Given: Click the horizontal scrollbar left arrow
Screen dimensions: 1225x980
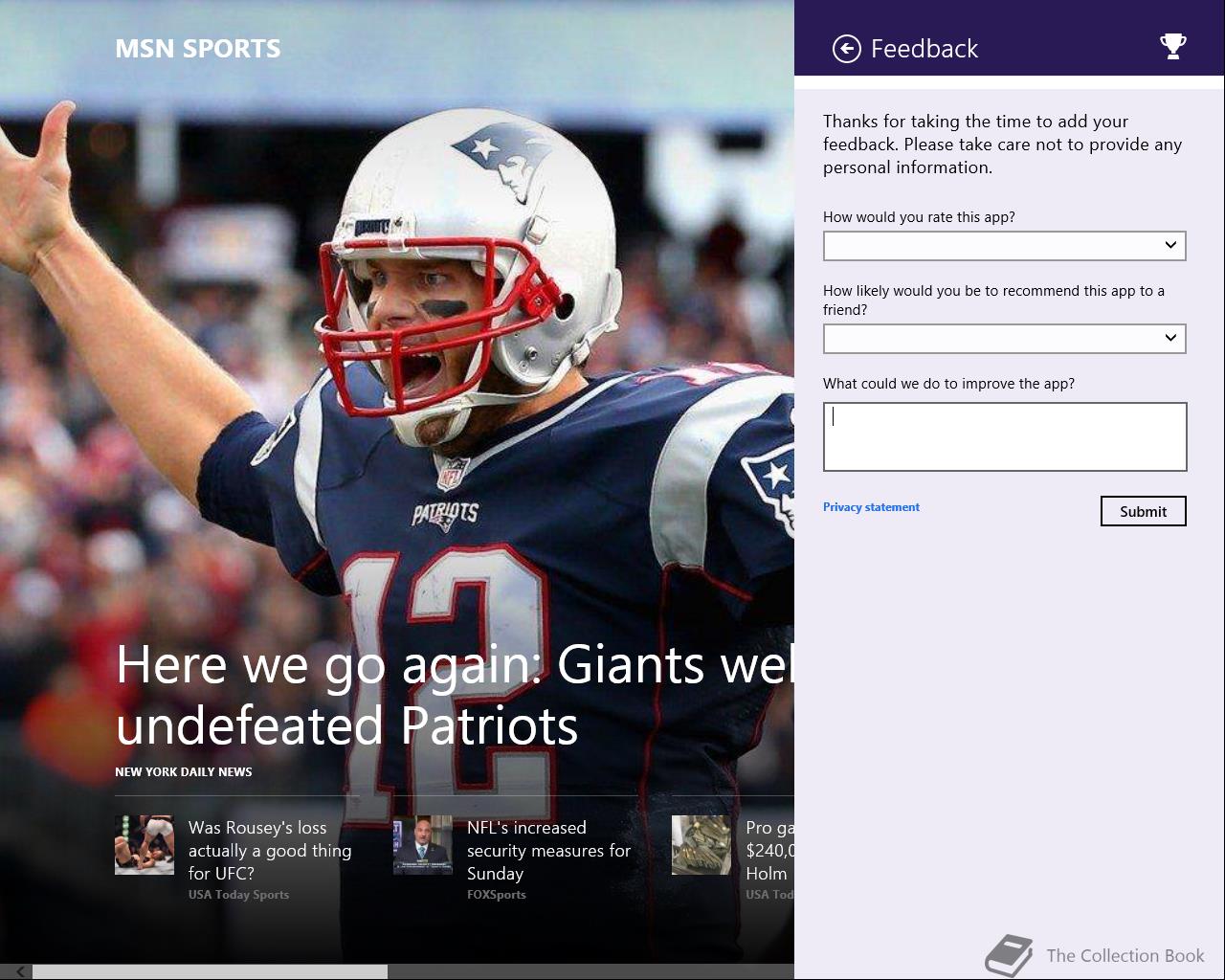Looking at the screenshot, I should tap(19, 971).
